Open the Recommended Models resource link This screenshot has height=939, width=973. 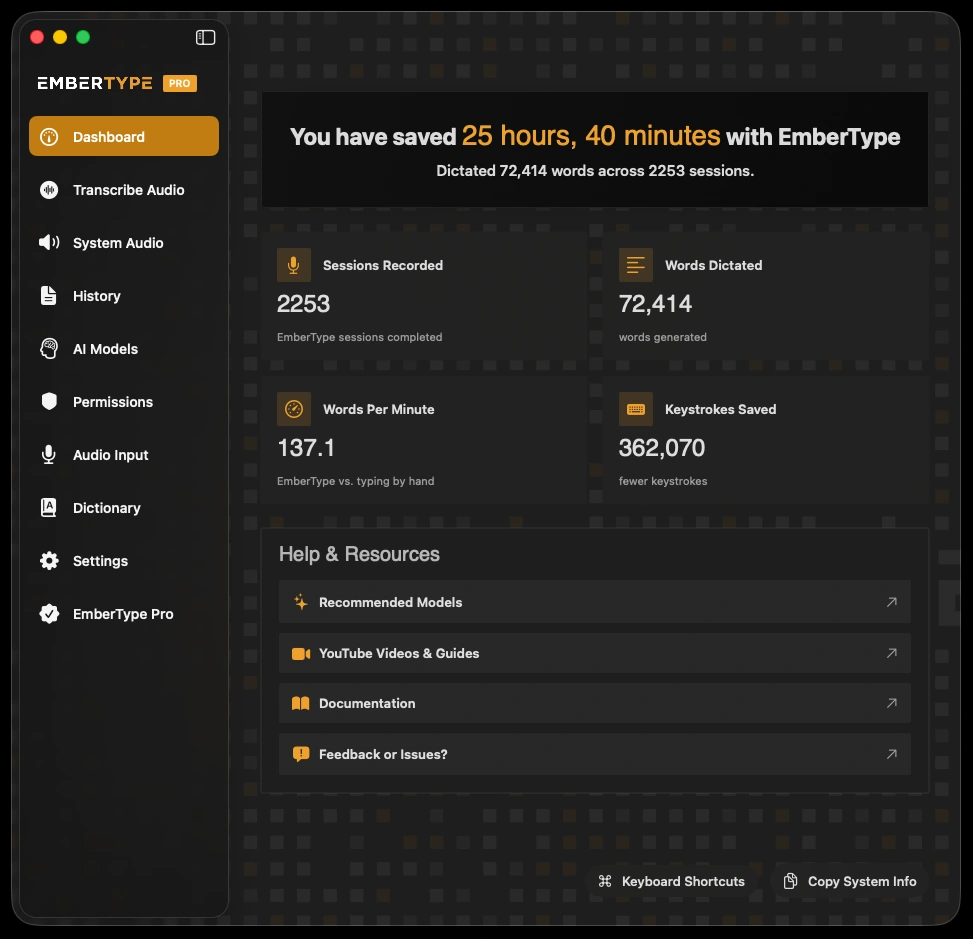(x=595, y=602)
